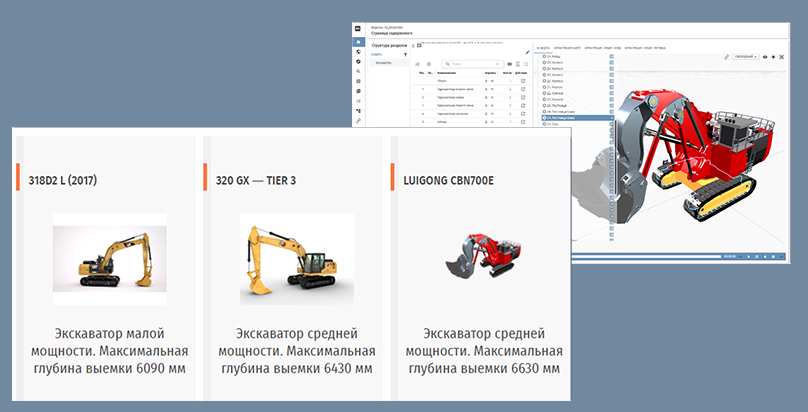This screenshot has width=808, height=412.
Task: Select the 25. Ось item in the model tree
Action: (551, 124)
